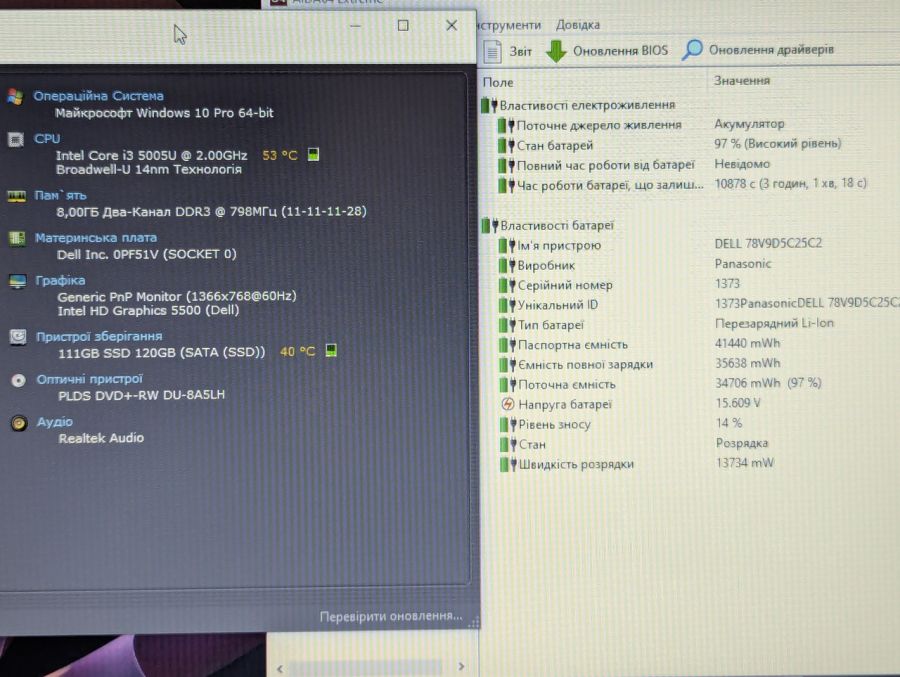Click right arrow of AIDA64 horizontal scrollbar
900x677 pixels.
click(x=461, y=667)
